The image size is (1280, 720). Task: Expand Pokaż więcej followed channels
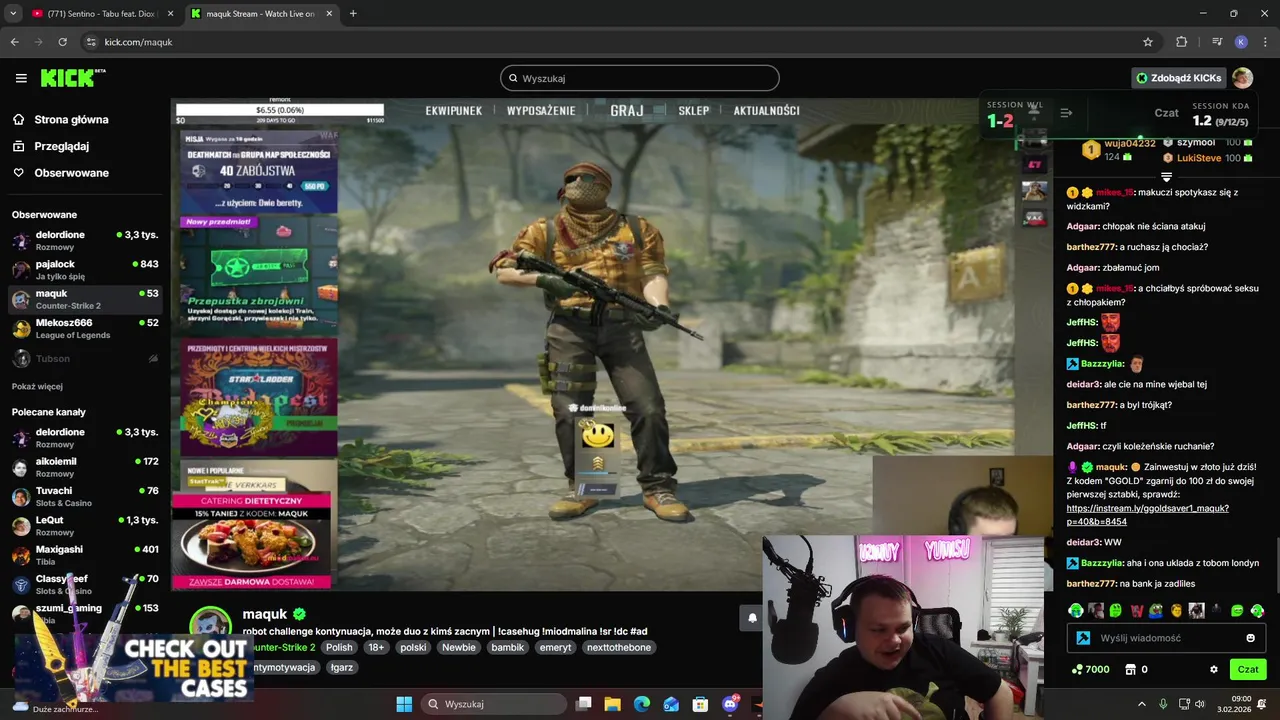(37, 387)
